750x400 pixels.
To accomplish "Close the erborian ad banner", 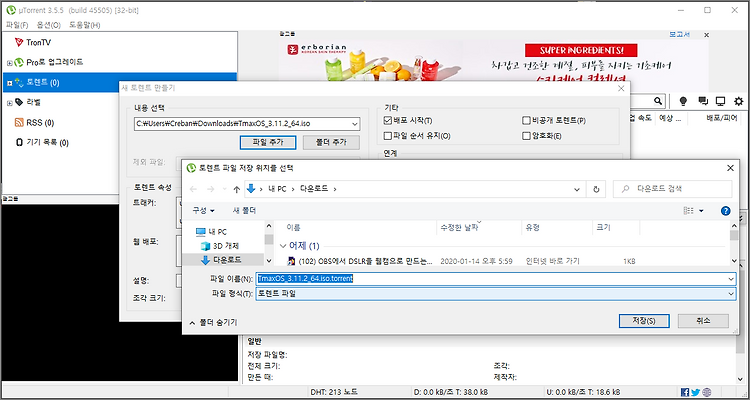I will tap(706, 35).
